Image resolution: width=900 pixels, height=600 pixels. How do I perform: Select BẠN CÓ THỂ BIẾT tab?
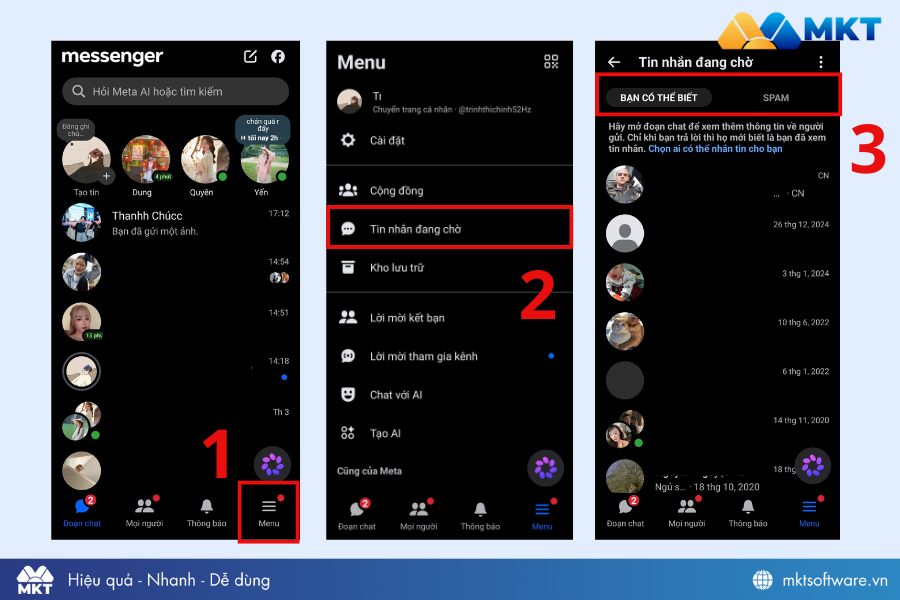[658, 98]
